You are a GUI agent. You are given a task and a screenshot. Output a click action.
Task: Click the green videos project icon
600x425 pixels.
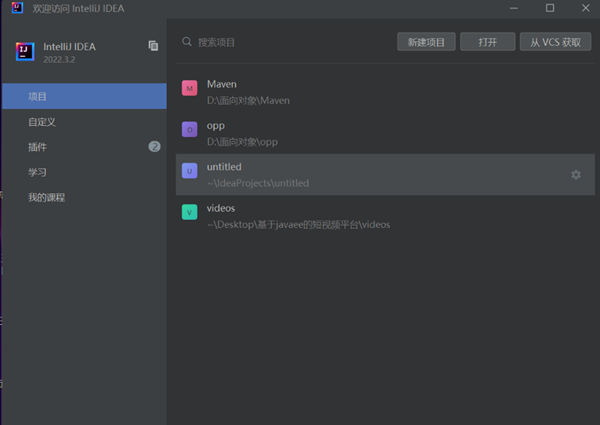(190, 212)
